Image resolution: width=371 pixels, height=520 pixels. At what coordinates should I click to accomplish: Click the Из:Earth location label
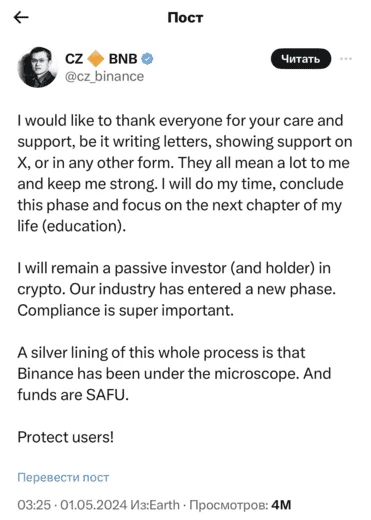[x=155, y=505]
